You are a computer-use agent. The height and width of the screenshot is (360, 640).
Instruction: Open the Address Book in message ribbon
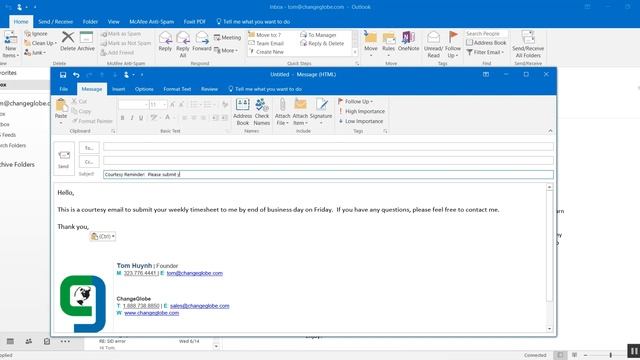(x=242, y=112)
